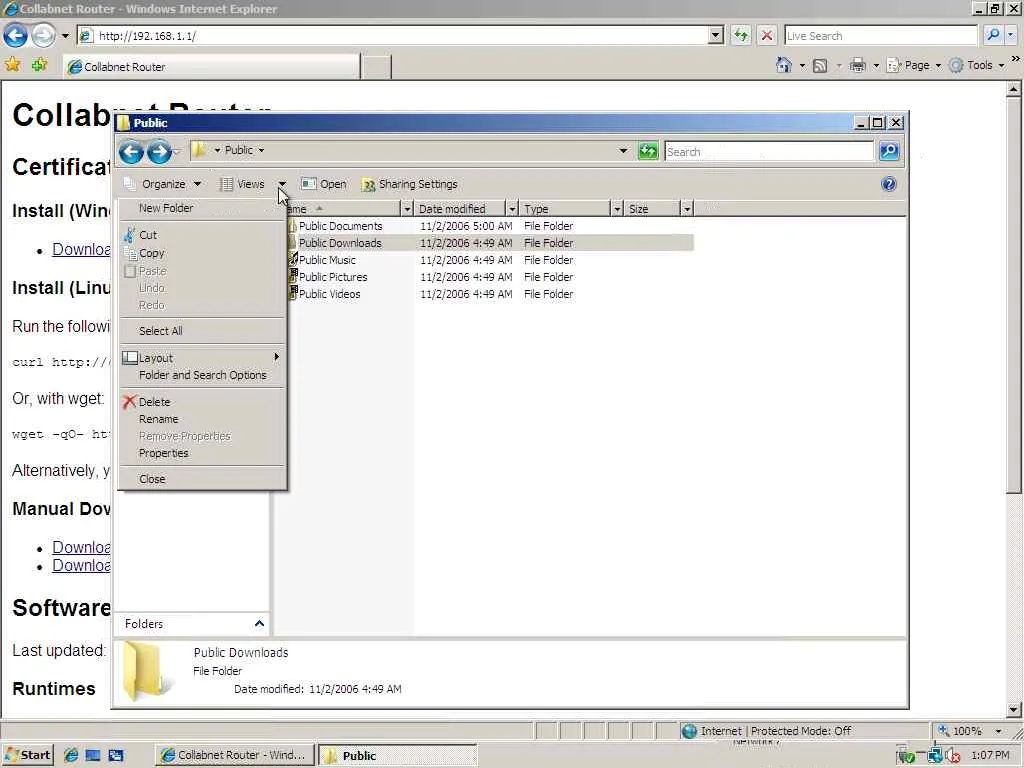Click the IE Favorites Center star icon
1024x768 pixels.
(x=12, y=65)
